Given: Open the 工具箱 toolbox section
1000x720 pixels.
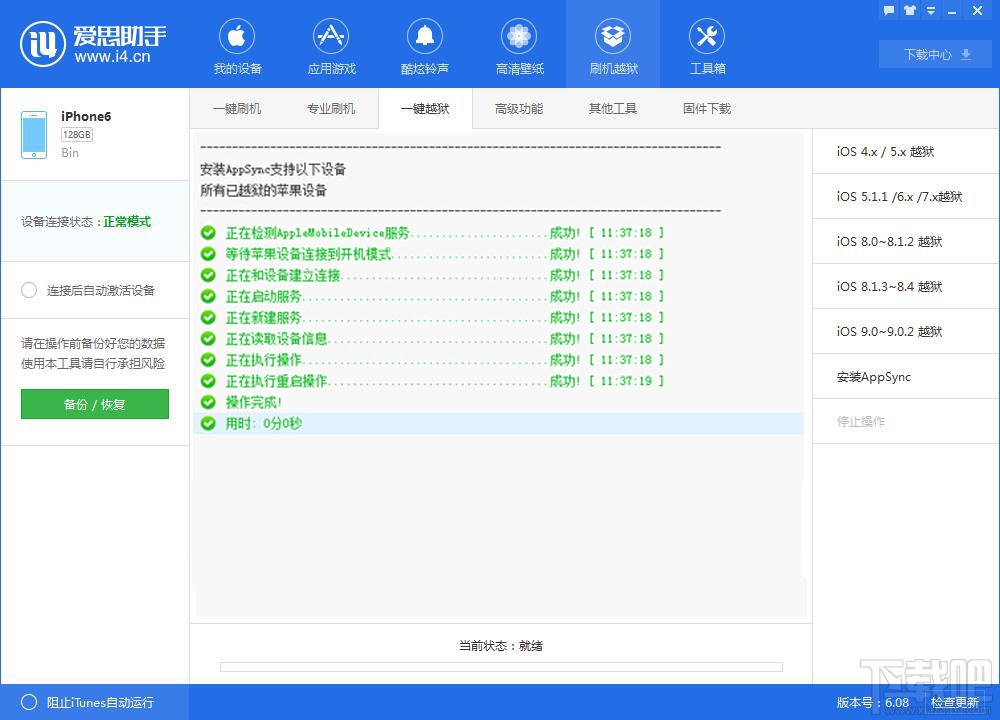Looking at the screenshot, I should (707, 44).
